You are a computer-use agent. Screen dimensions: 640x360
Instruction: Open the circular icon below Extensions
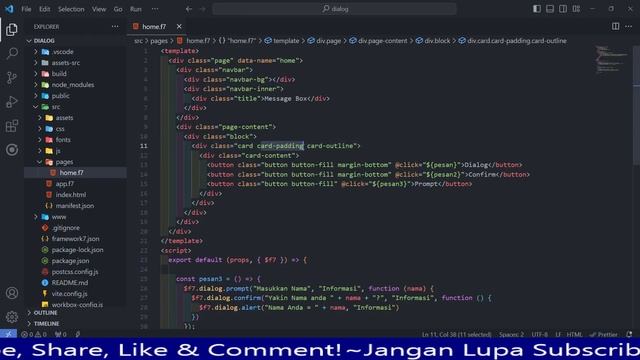(12, 150)
